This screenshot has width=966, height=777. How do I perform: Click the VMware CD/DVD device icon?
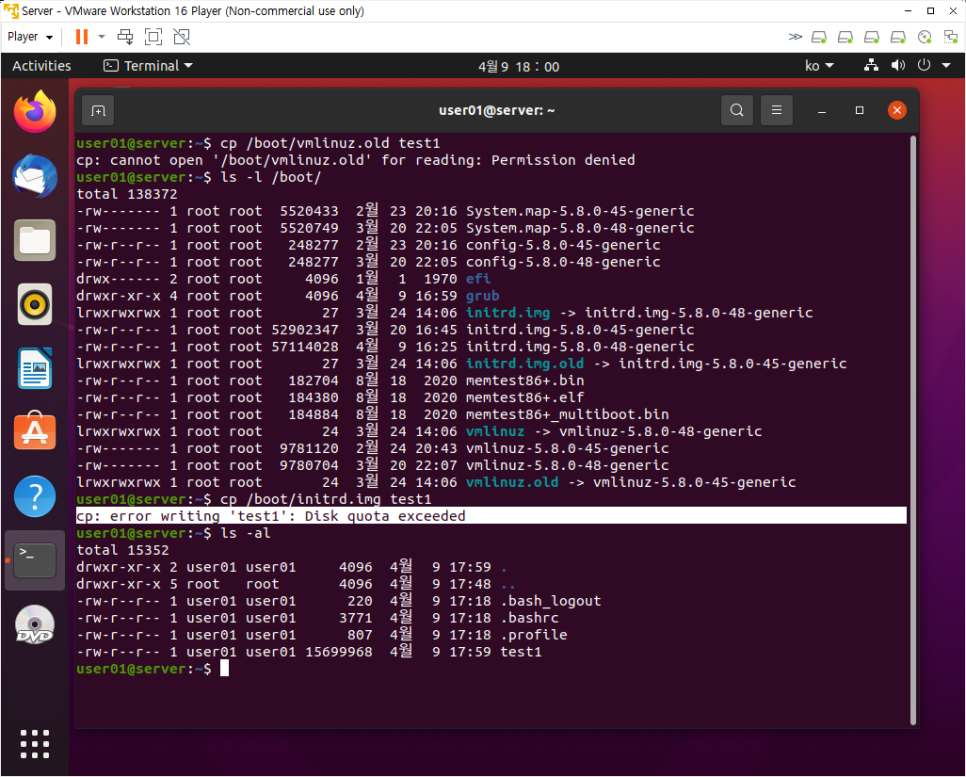click(924, 37)
